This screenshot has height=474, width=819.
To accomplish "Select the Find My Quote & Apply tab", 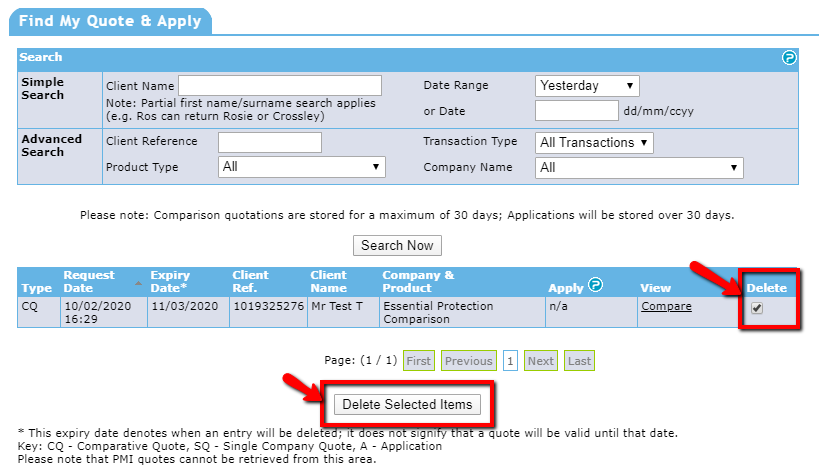I will 110,21.
